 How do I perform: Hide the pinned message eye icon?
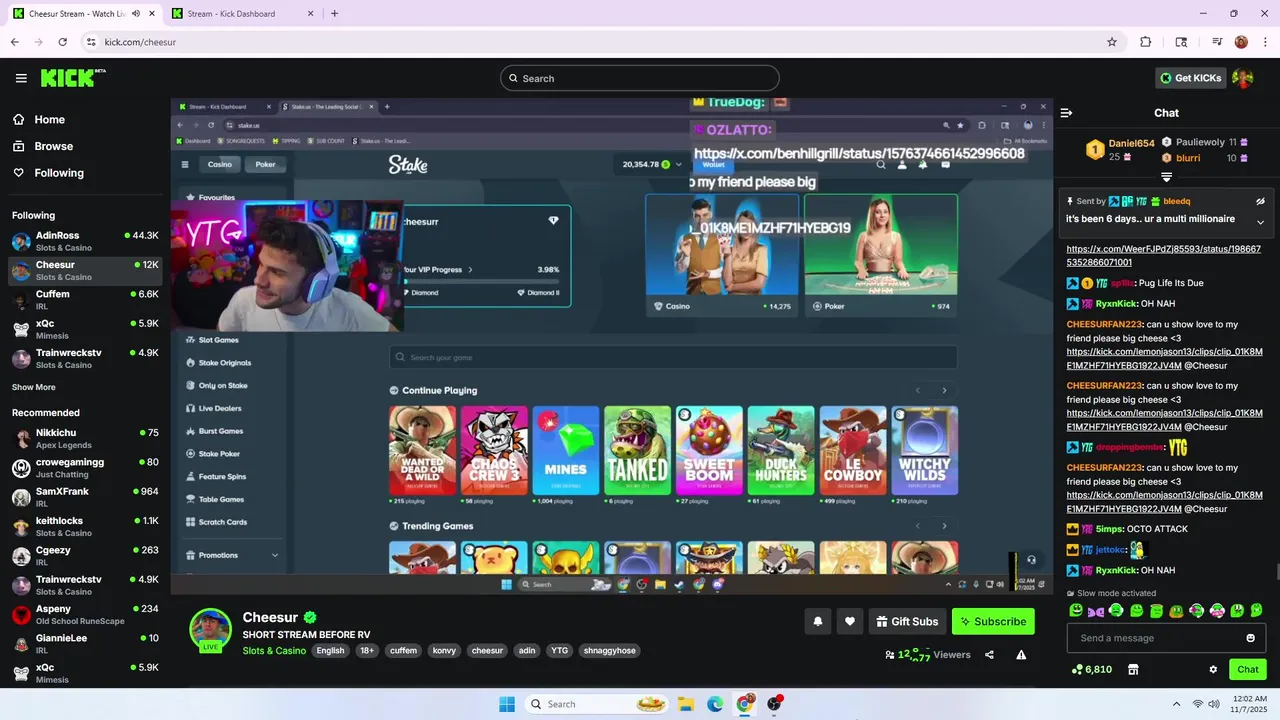click(1260, 201)
